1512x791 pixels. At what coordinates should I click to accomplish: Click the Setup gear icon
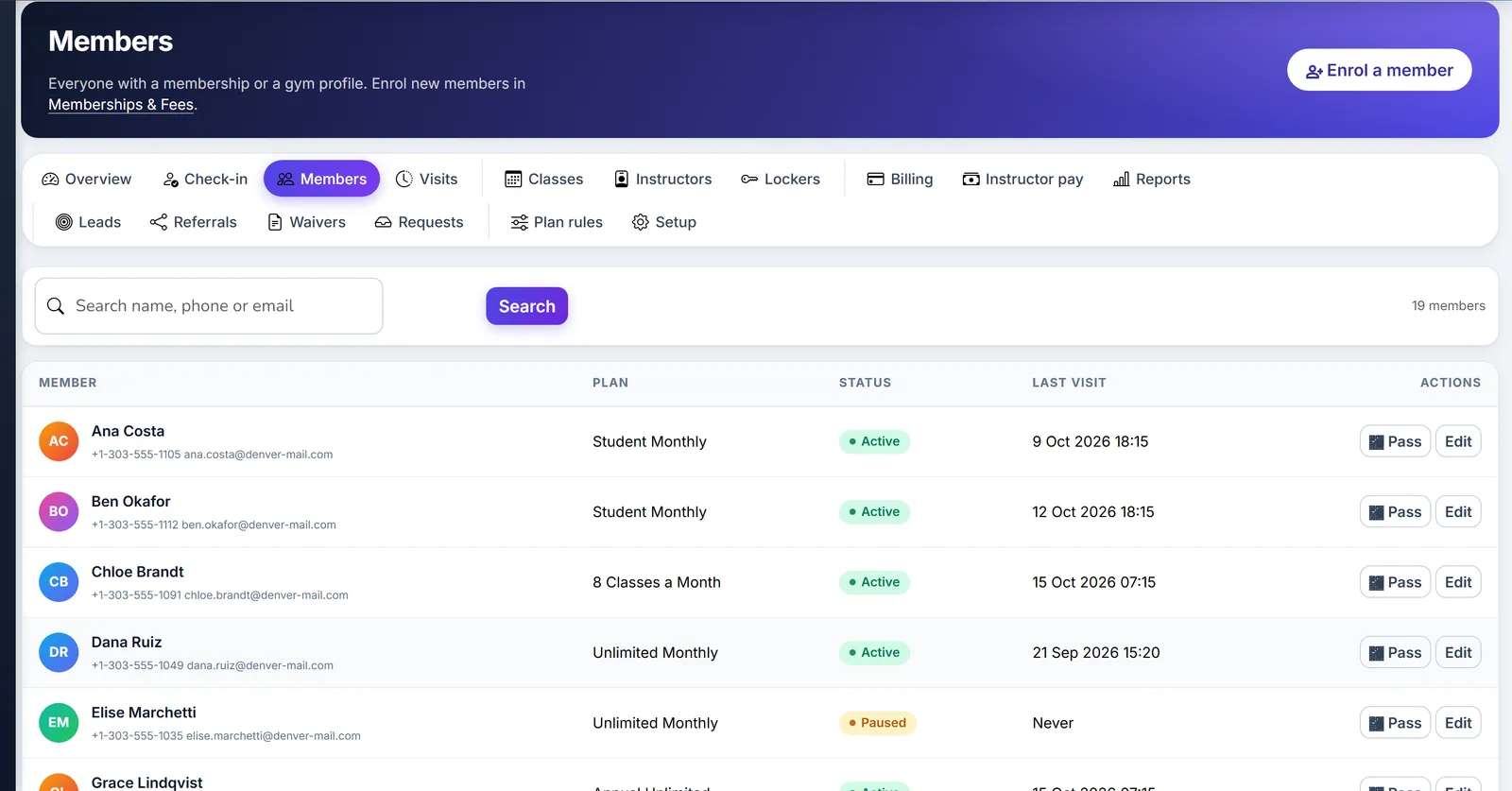(641, 222)
